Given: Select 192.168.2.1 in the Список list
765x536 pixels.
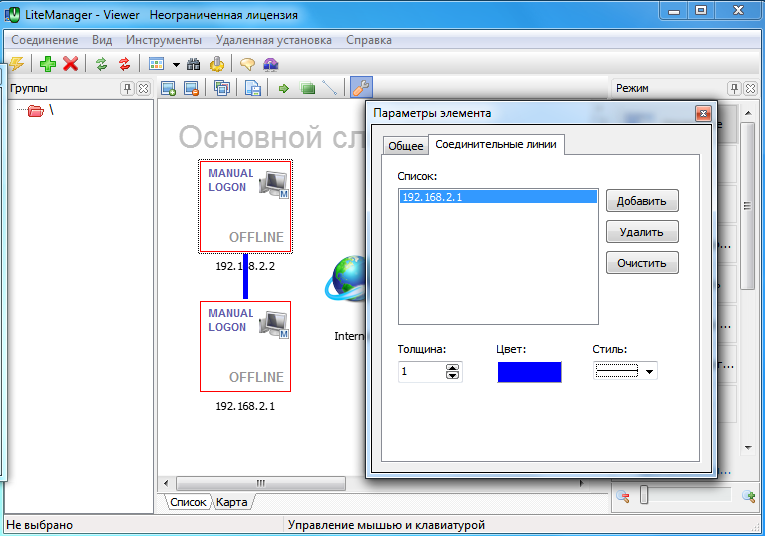Looking at the screenshot, I should coord(498,197).
